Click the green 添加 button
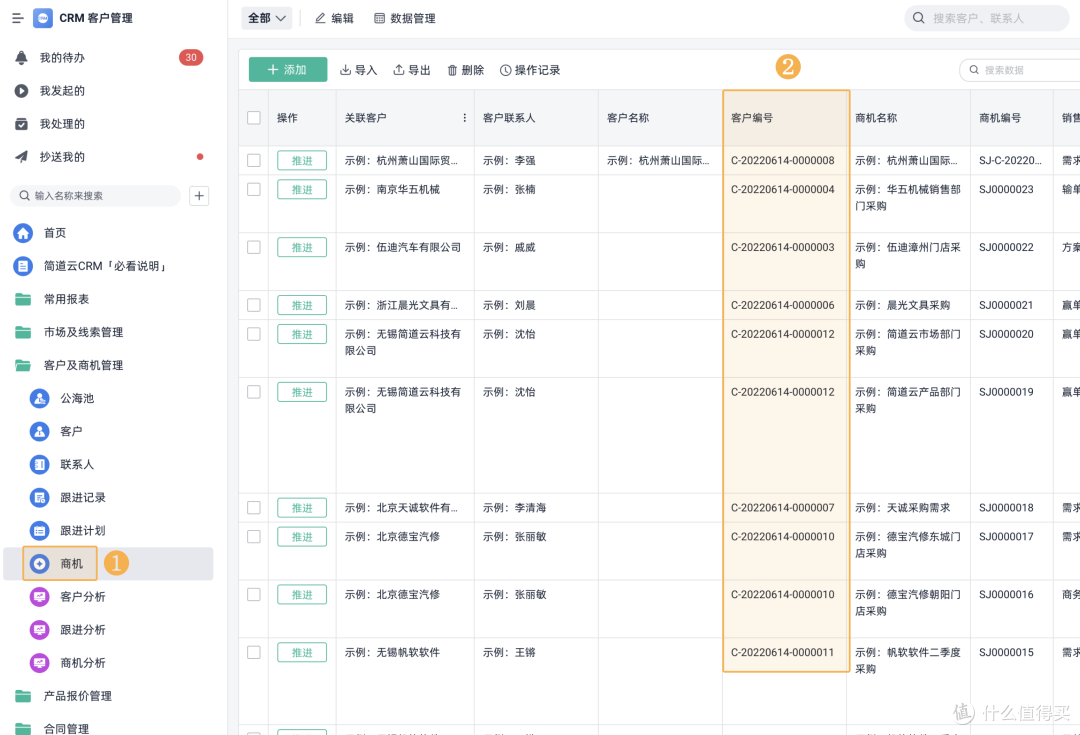 [288, 70]
